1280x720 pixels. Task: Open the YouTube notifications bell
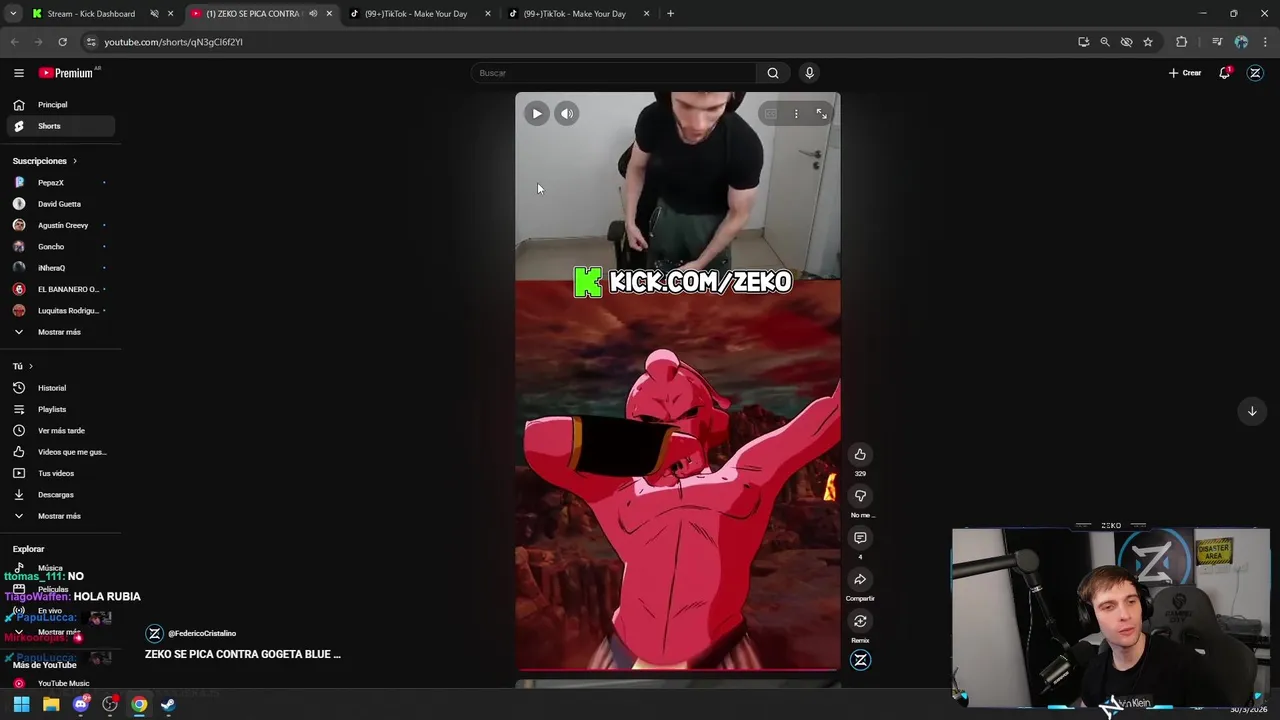coord(1225,73)
